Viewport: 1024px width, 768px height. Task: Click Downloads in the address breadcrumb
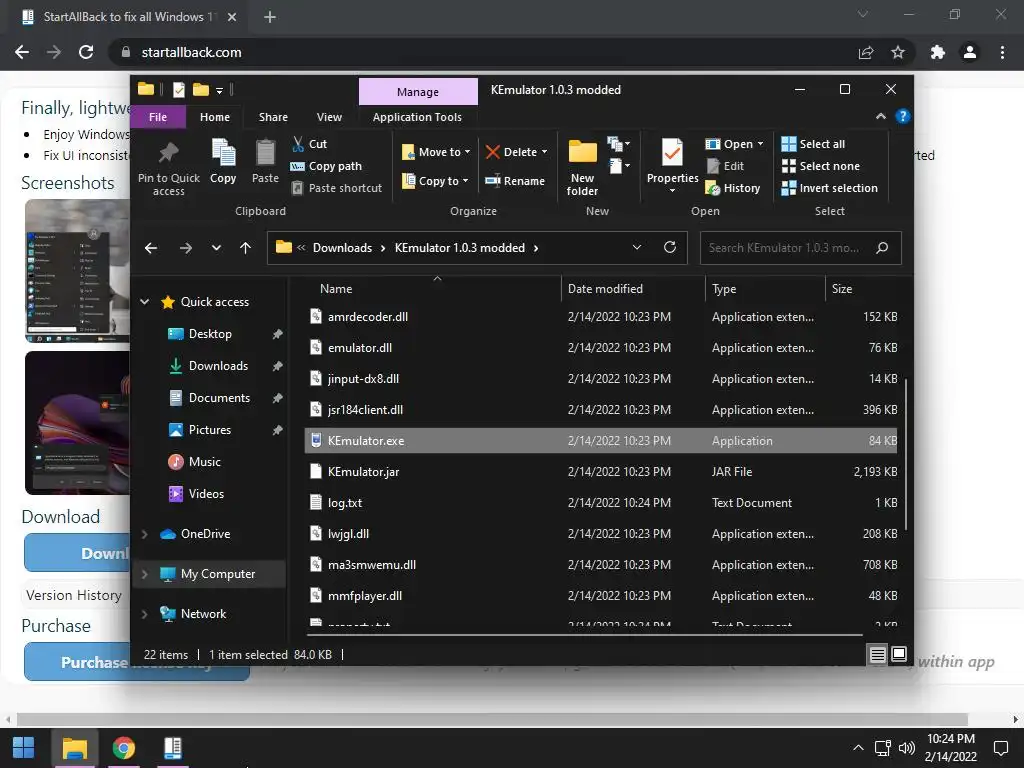click(x=342, y=248)
